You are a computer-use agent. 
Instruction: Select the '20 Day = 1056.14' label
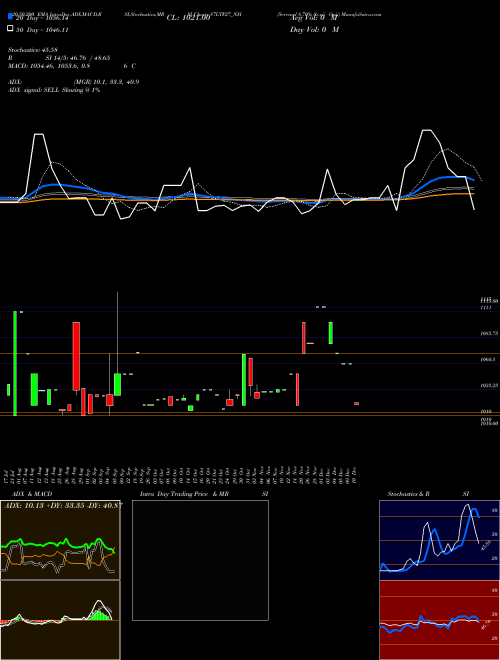[x=42, y=18]
